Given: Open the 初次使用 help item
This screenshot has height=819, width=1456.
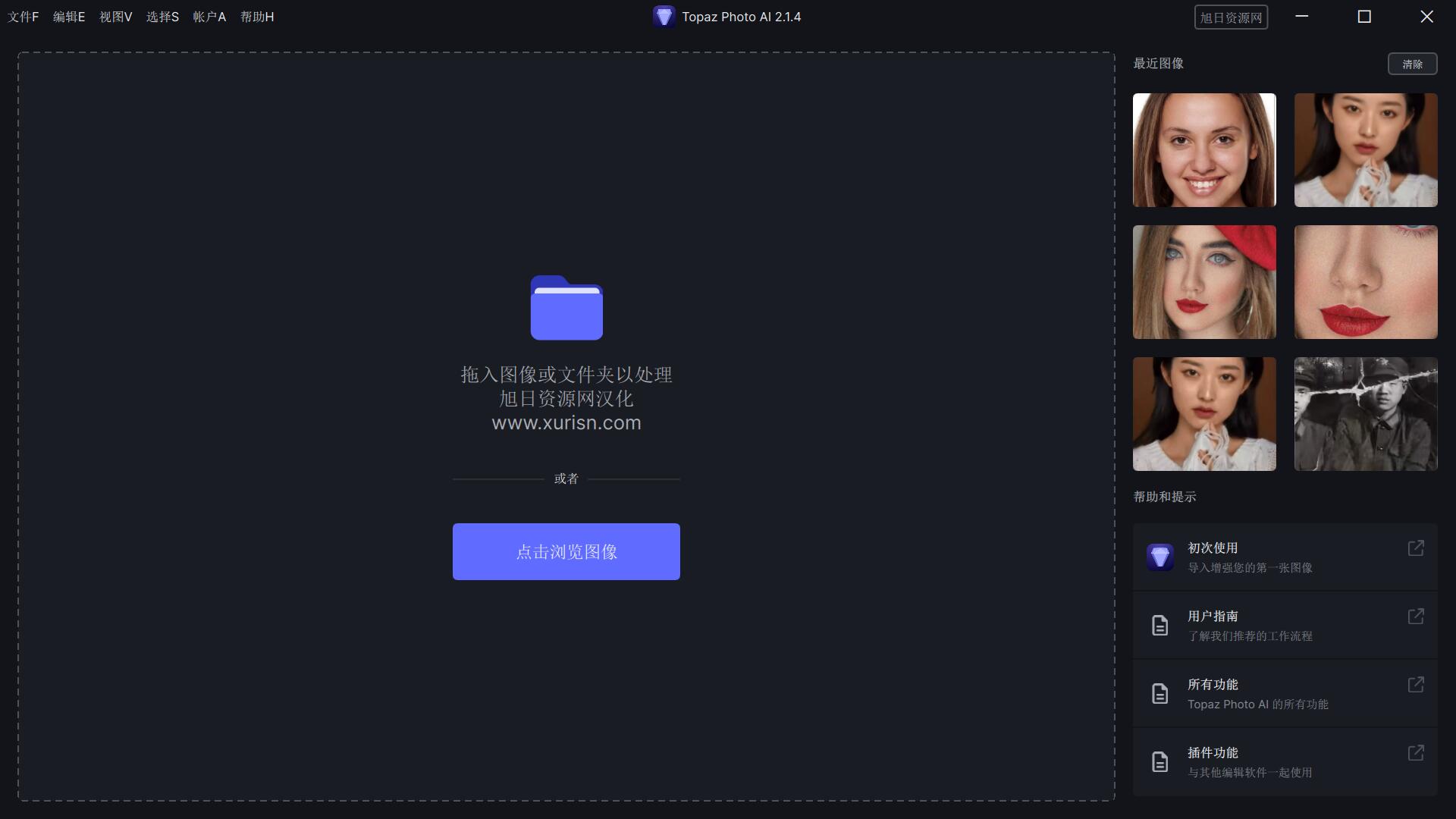Looking at the screenshot, I should 1285,557.
